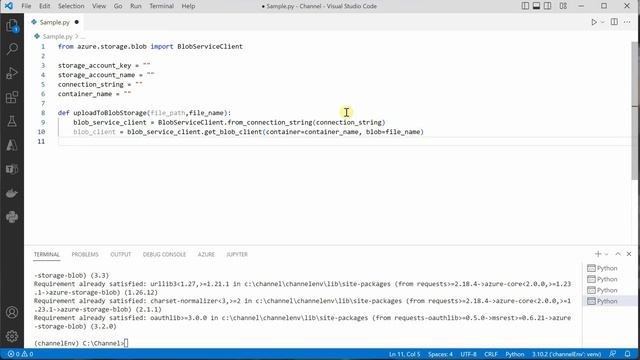This screenshot has height=360, width=640.
Task: Click the terminal prompt C:\Channel>
Action: pos(103,343)
